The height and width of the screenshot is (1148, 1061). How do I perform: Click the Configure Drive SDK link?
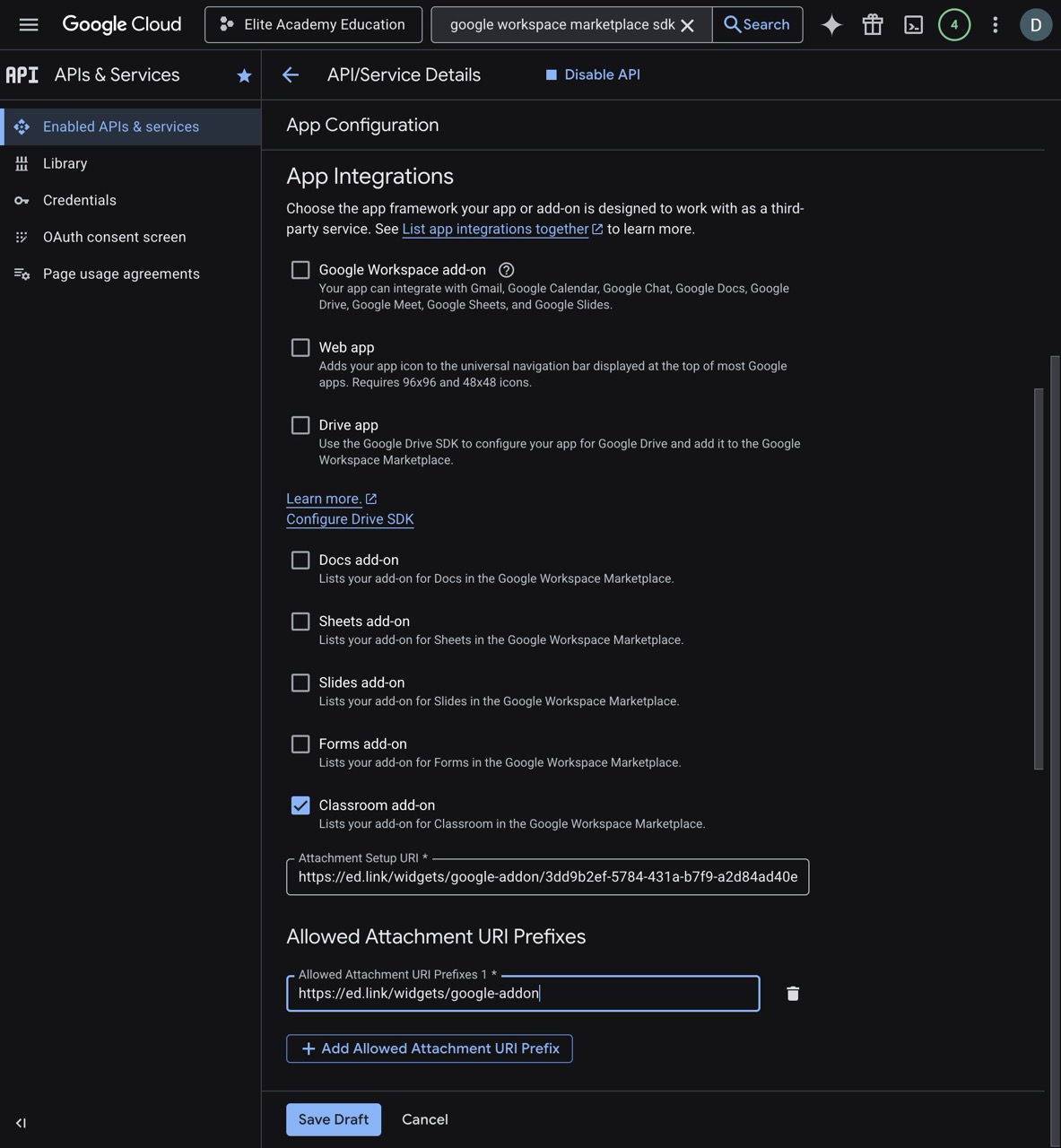click(x=349, y=518)
